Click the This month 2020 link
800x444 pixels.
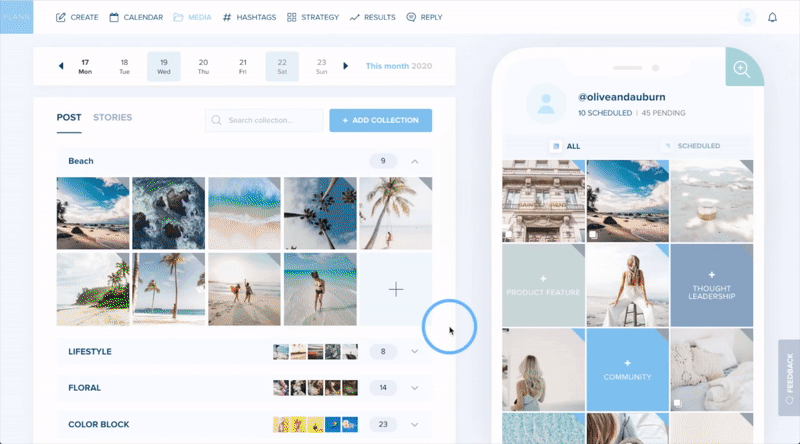(399, 66)
